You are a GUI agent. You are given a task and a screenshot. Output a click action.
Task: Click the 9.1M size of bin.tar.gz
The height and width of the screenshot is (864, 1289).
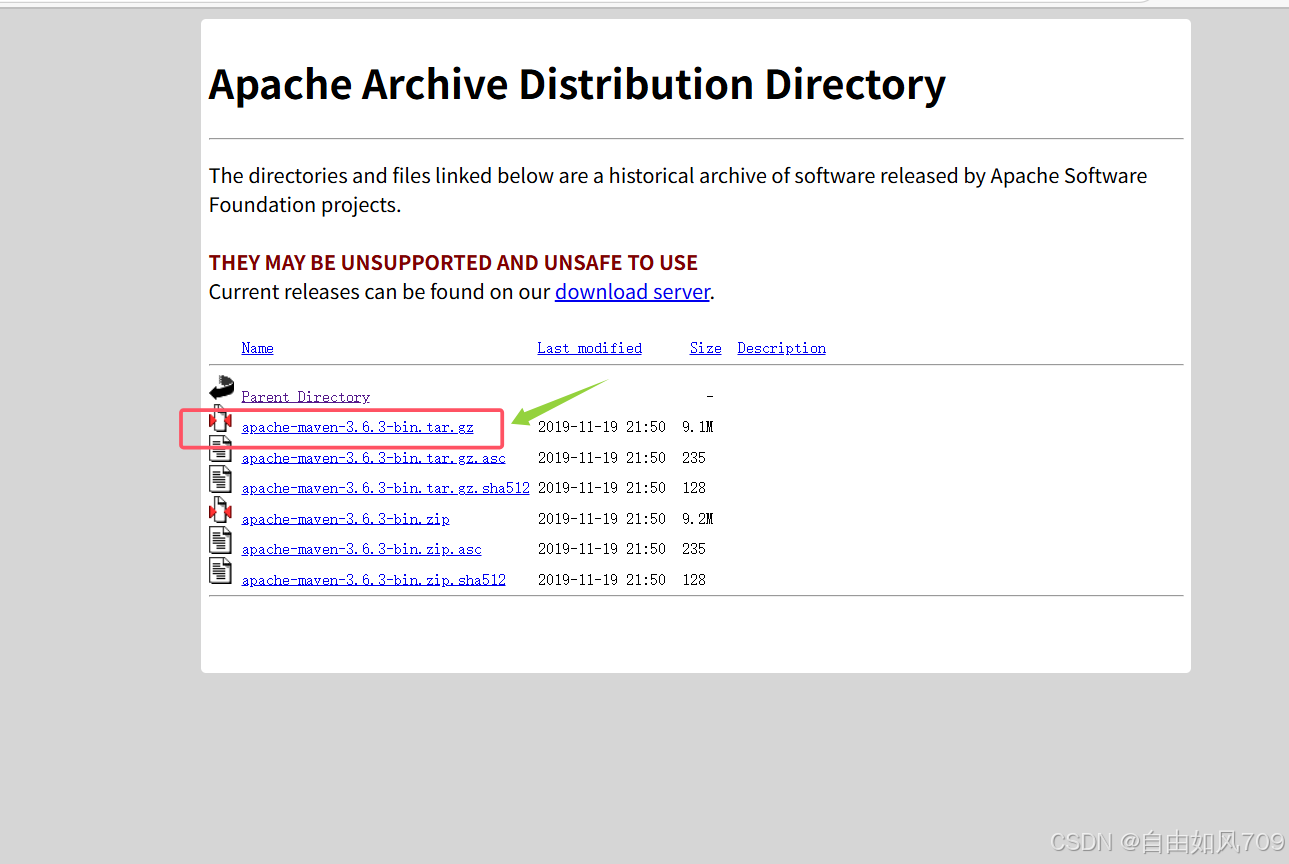(698, 427)
